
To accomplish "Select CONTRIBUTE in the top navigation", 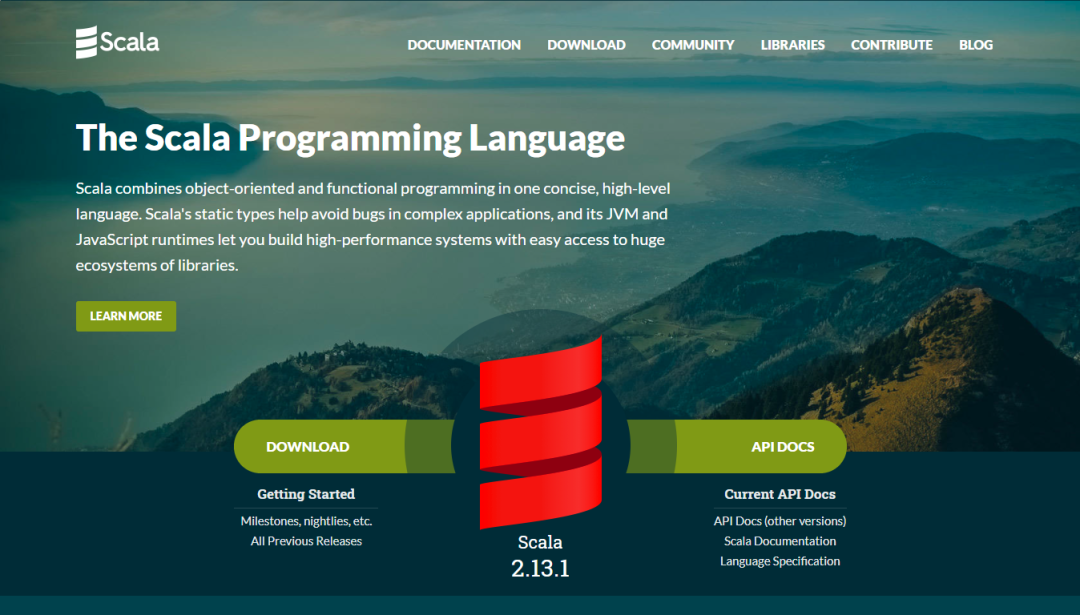I will coord(891,45).
